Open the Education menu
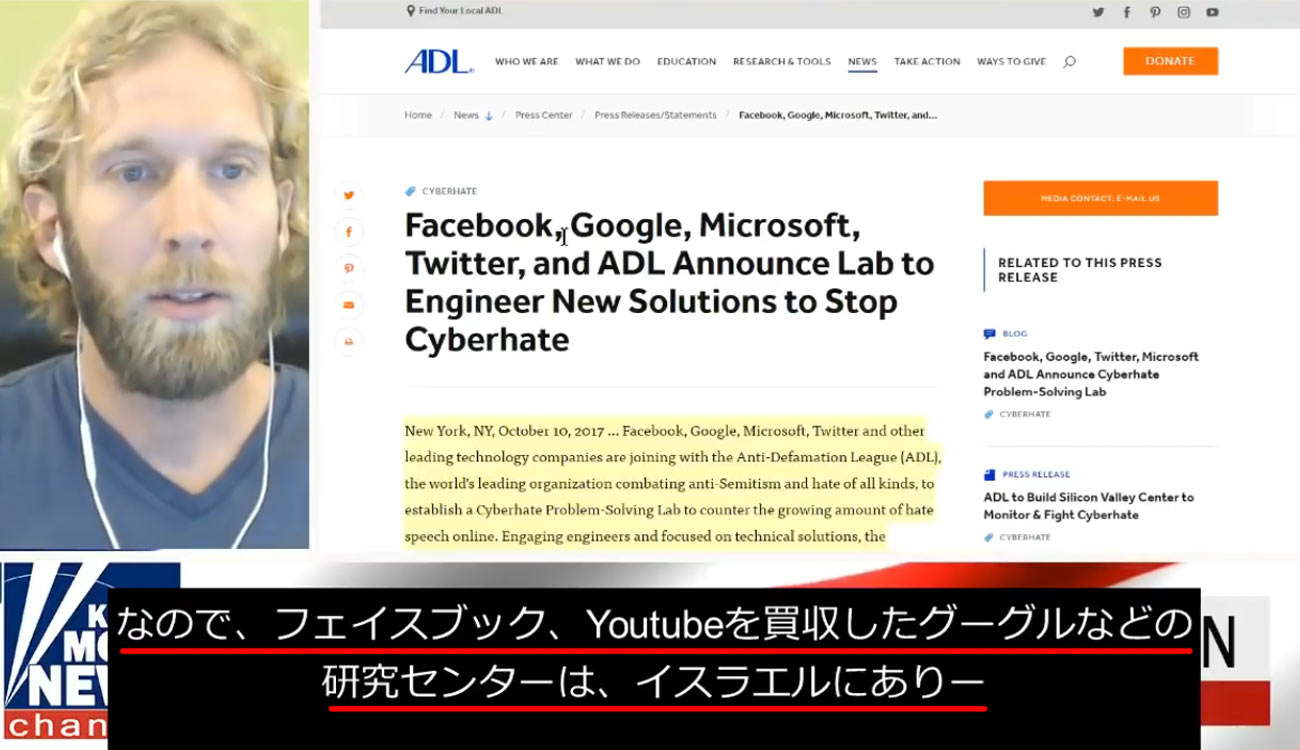1300x750 pixels. click(686, 62)
